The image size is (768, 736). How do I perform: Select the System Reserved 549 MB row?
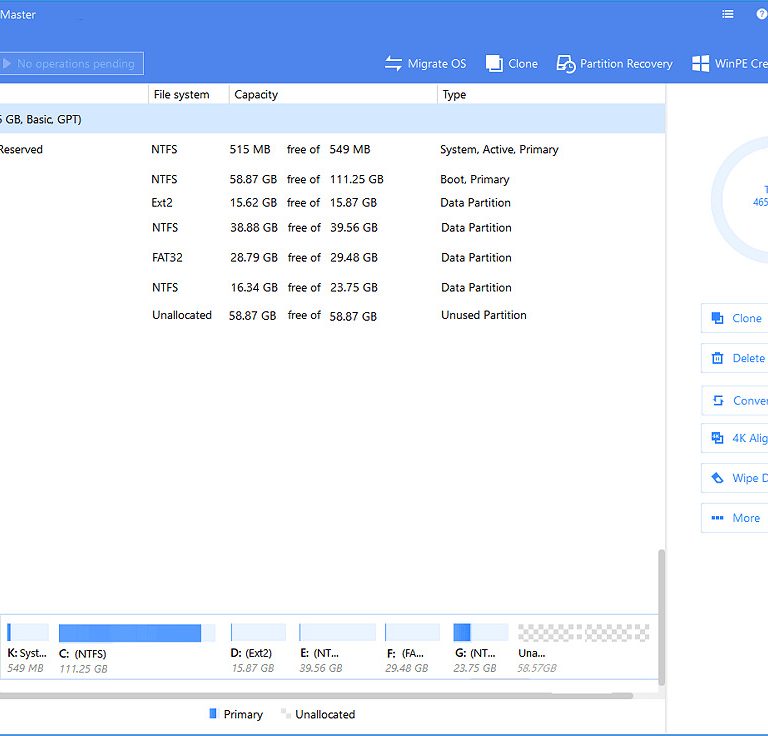pyautogui.click(x=333, y=149)
